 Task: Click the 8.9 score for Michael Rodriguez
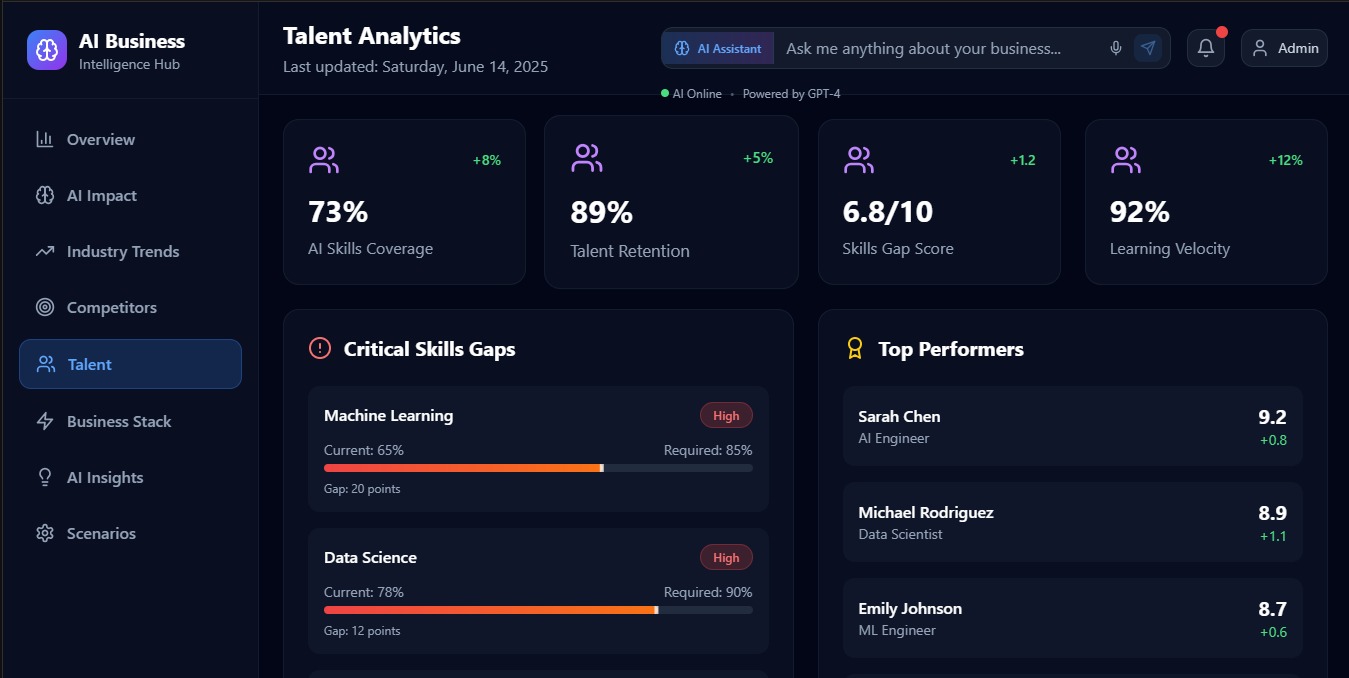(x=1272, y=513)
